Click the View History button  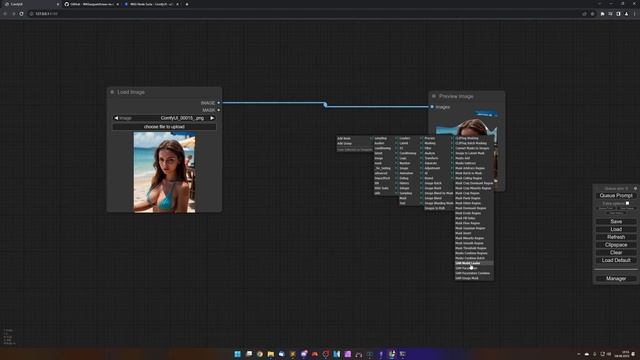point(616,213)
